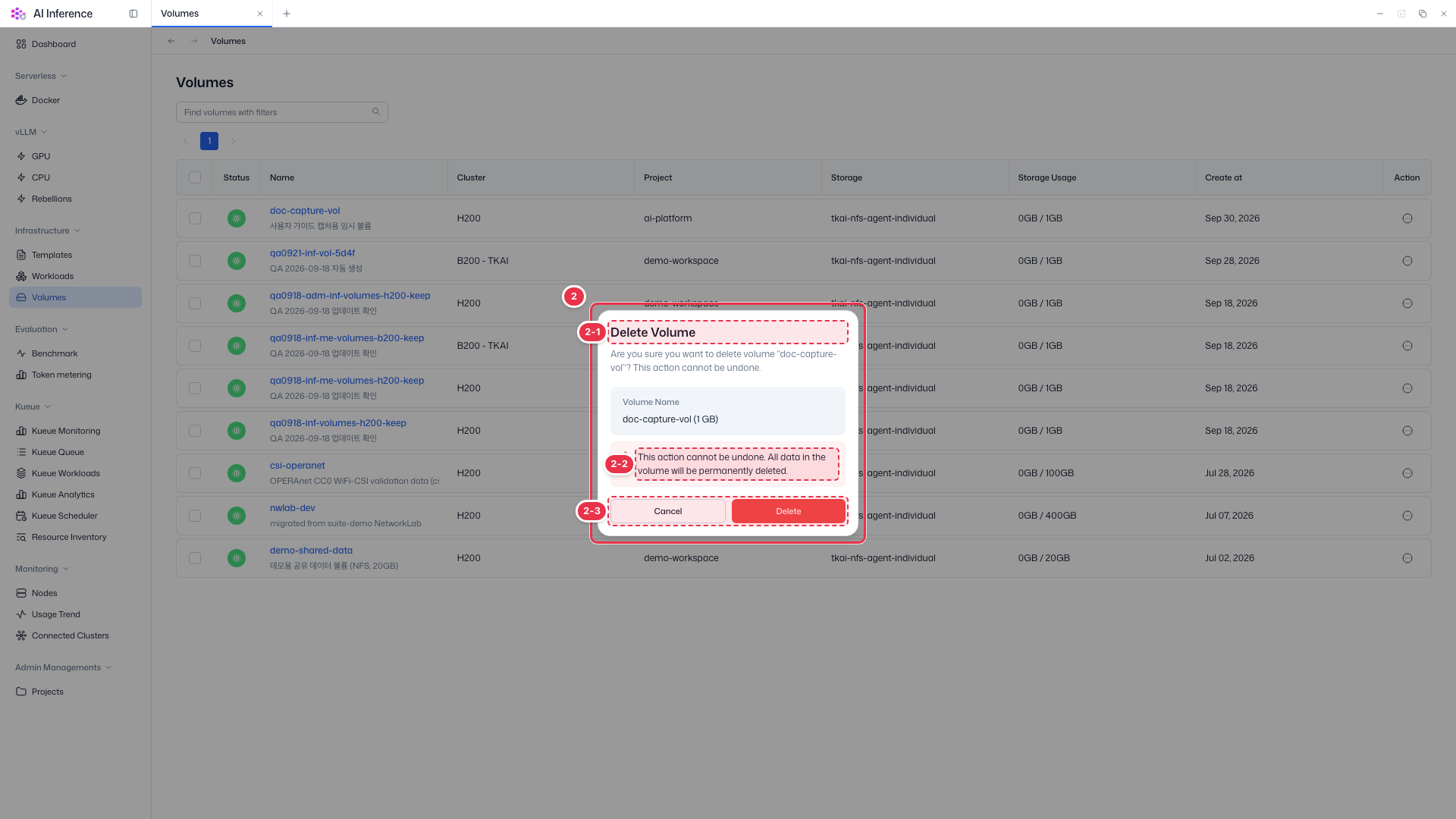Click status icon of csi-operanet
The height and width of the screenshot is (819, 1456).
point(237,473)
